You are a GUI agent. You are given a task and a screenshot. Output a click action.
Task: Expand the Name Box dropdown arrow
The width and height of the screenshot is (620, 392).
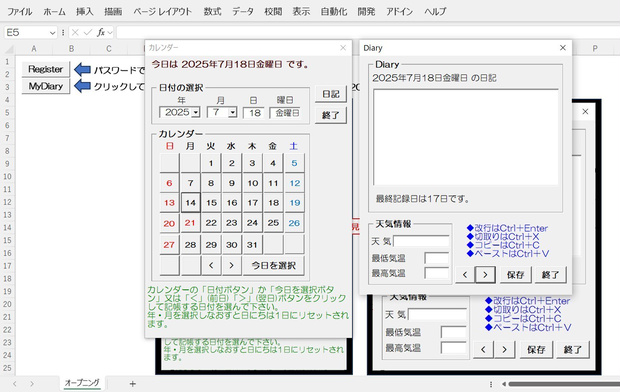click(x=52, y=33)
